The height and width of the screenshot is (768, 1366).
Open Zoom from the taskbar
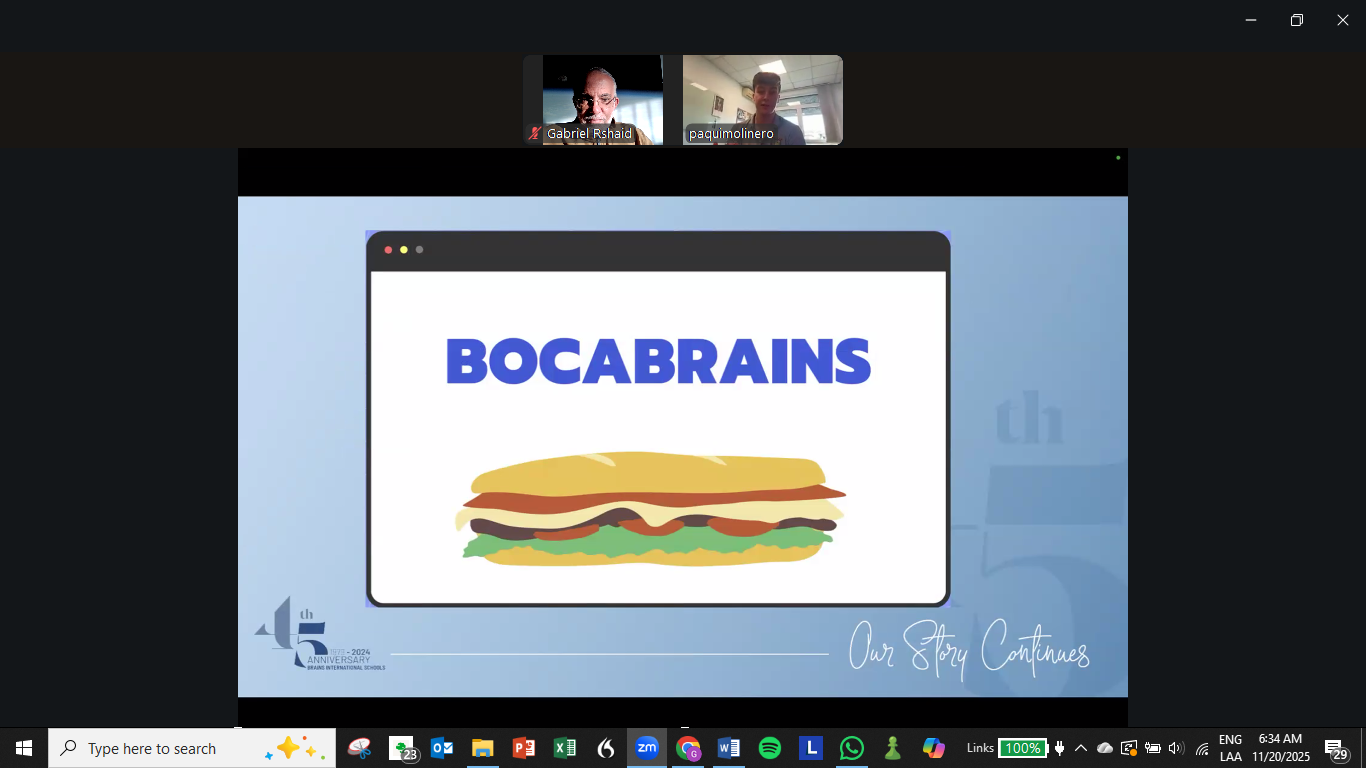point(647,748)
